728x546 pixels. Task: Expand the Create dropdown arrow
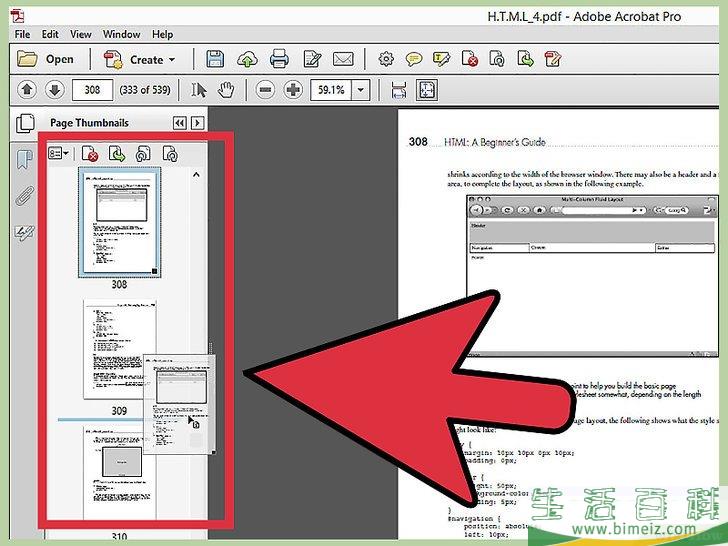pyautogui.click(x=172, y=60)
